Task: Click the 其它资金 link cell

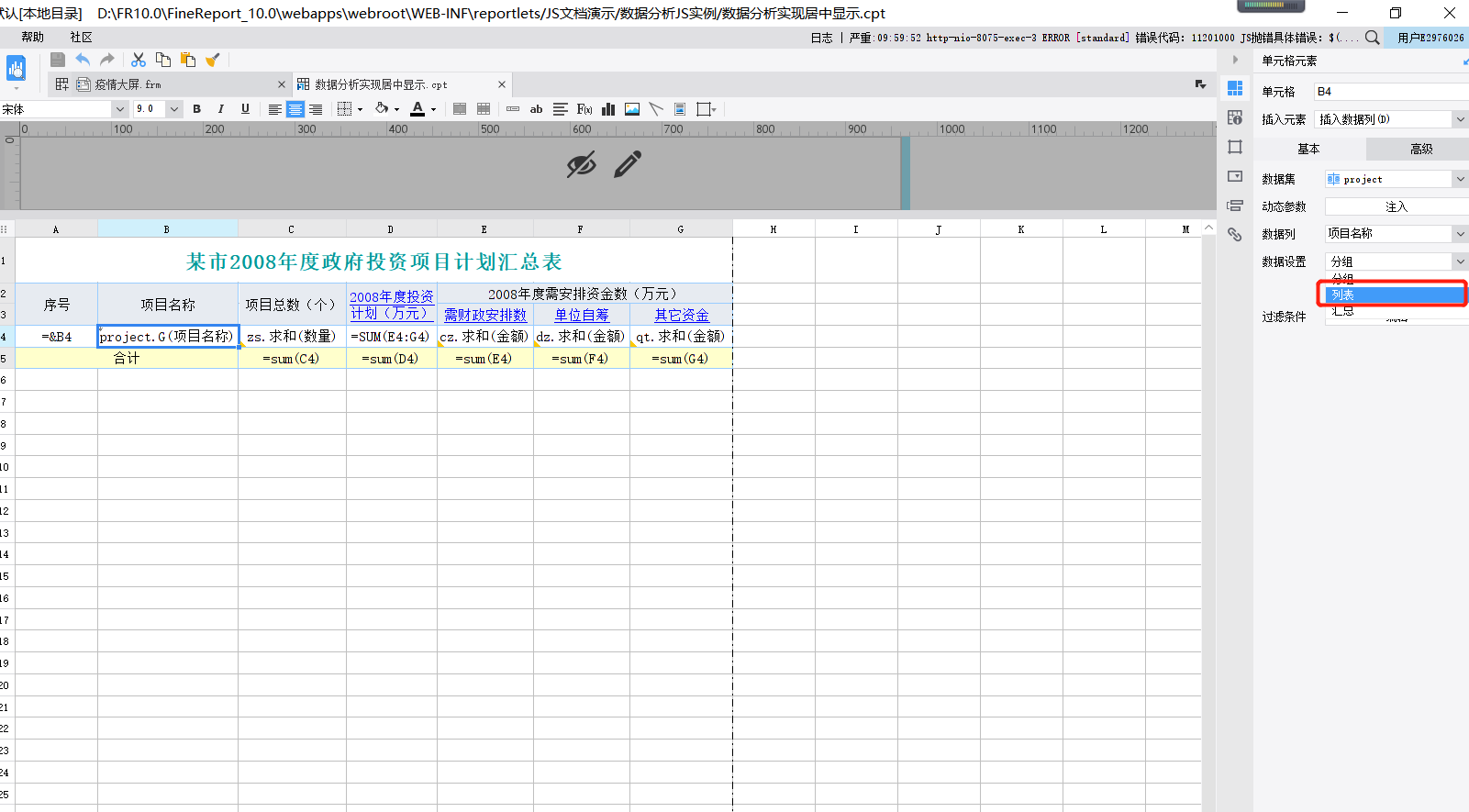Action: (681, 315)
